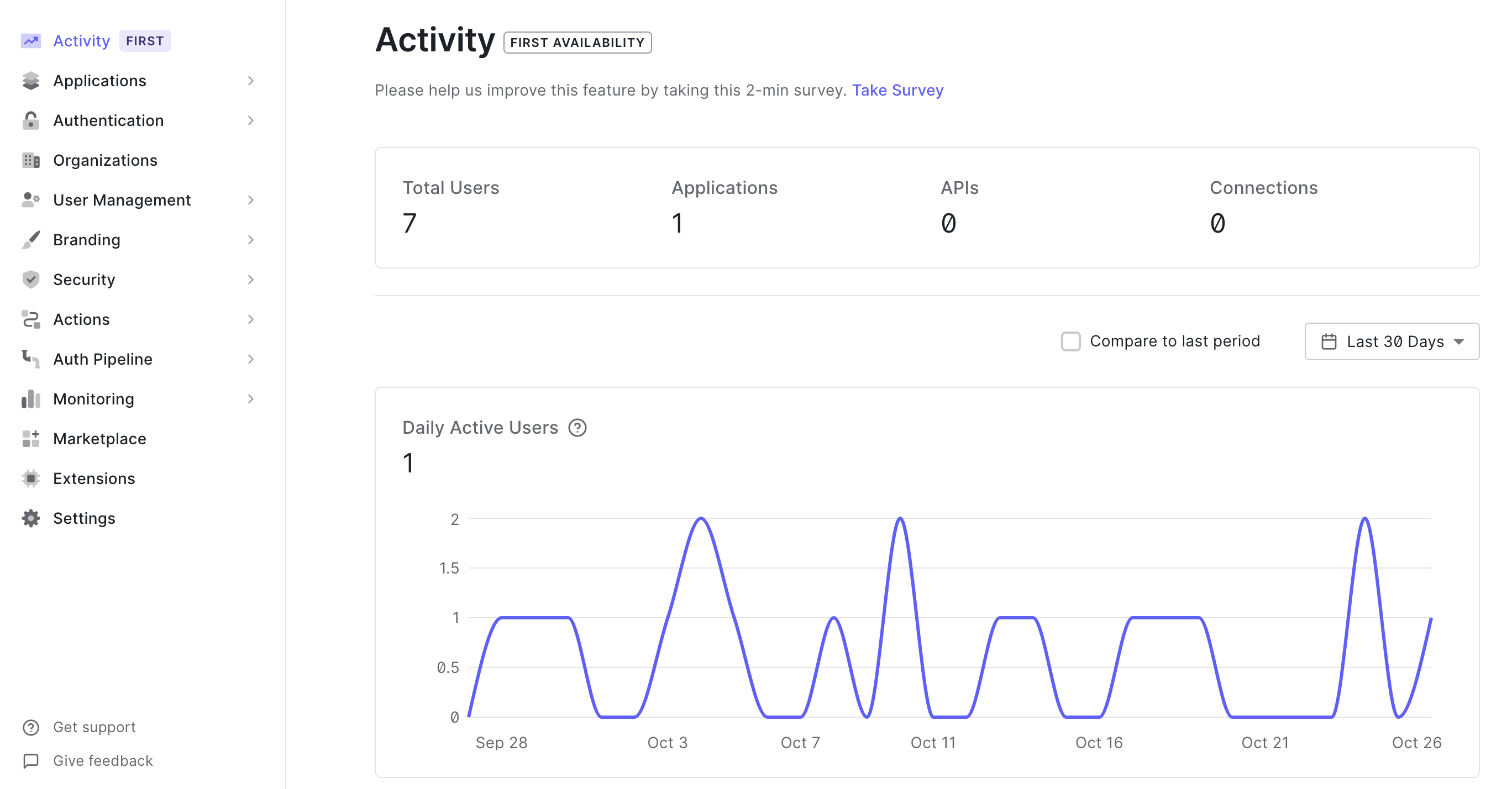
Task: Open the Actions sidebar item
Action: click(81, 319)
